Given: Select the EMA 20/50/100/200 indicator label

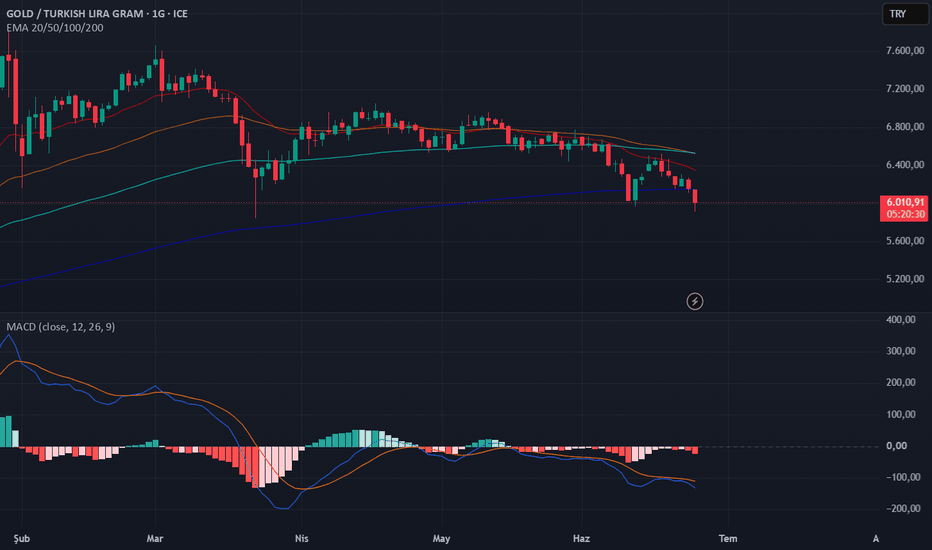Looking at the screenshot, I should (55, 28).
